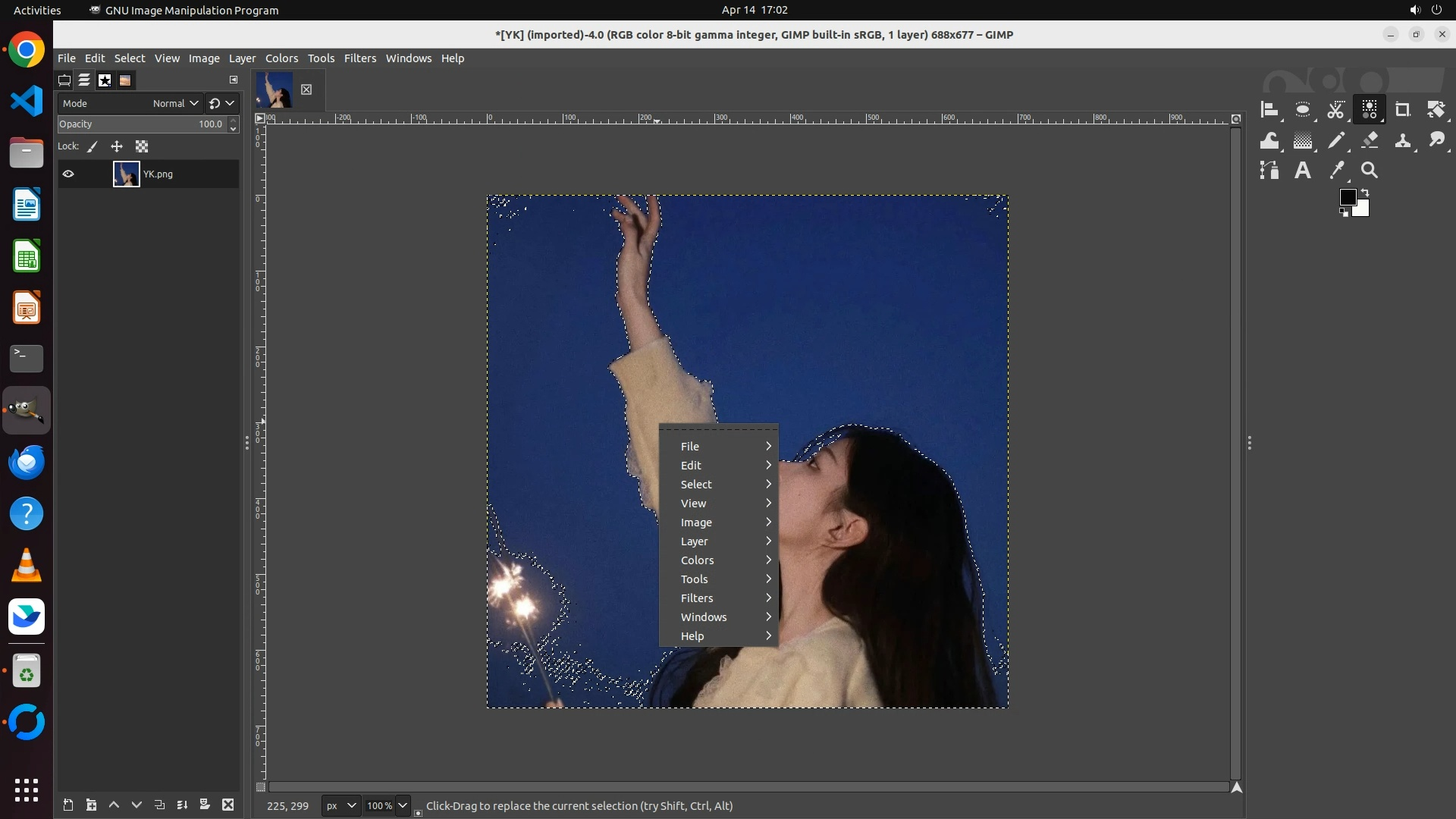1456x819 pixels.
Task: Hide the YK.png layer with eye icon
Action: click(68, 174)
